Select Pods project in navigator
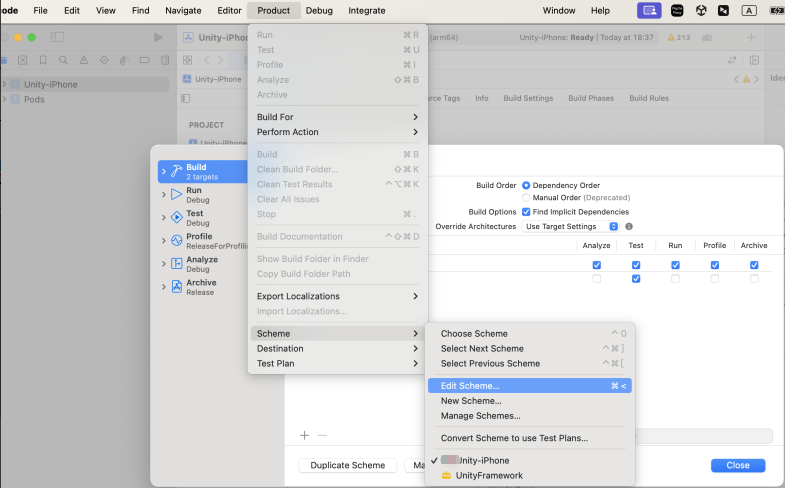The height and width of the screenshot is (488, 785). pyautogui.click(x=85, y=99)
